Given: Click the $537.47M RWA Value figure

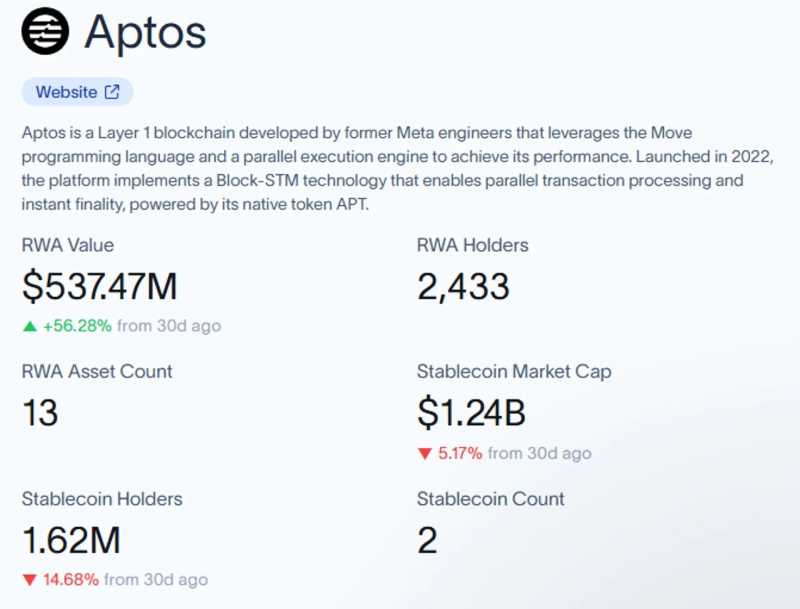Looking at the screenshot, I should [x=99, y=287].
